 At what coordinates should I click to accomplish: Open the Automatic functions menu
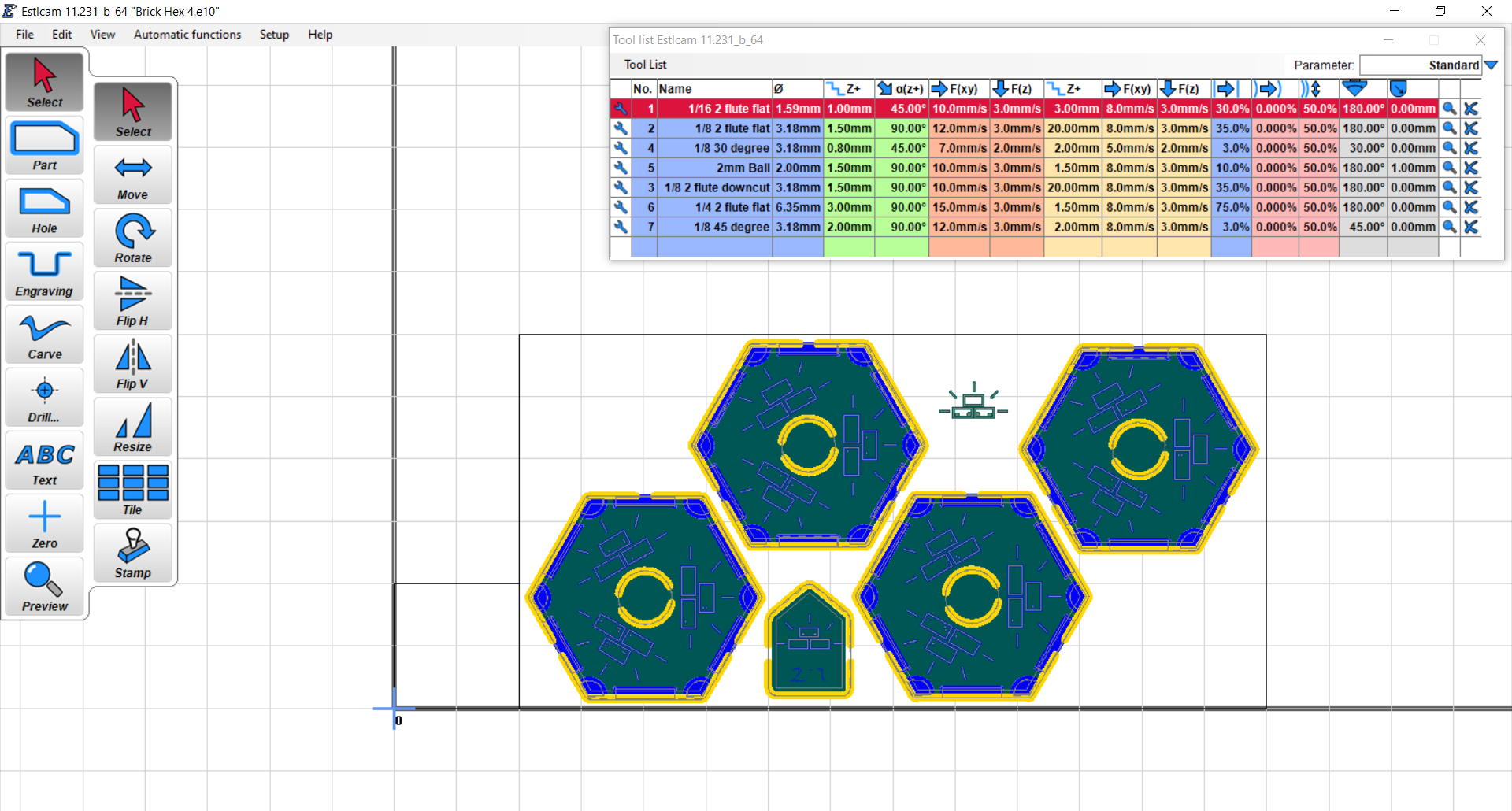[x=187, y=35]
